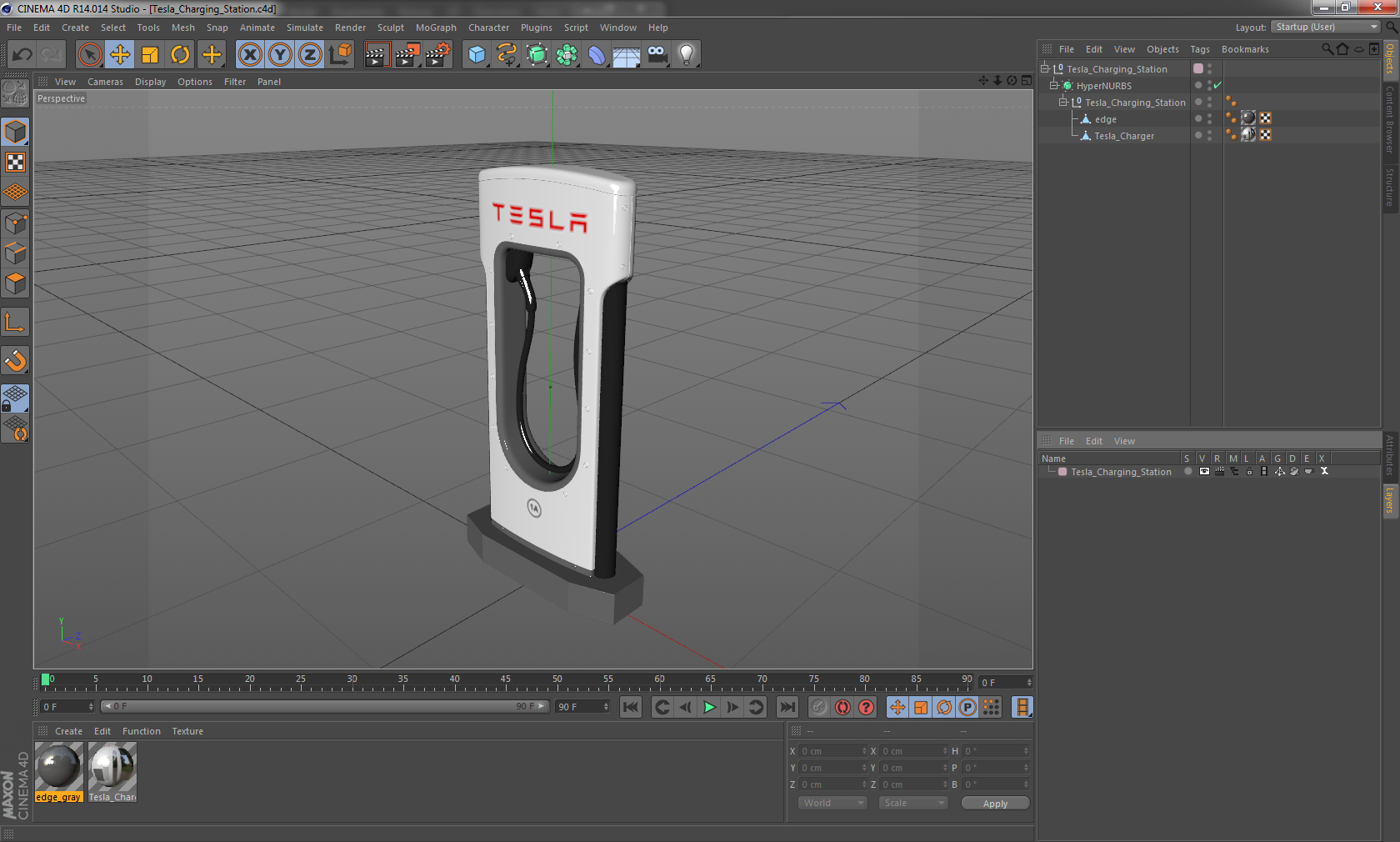Image resolution: width=1400 pixels, height=842 pixels.
Task: Activate the Scale tool
Action: [150, 55]
